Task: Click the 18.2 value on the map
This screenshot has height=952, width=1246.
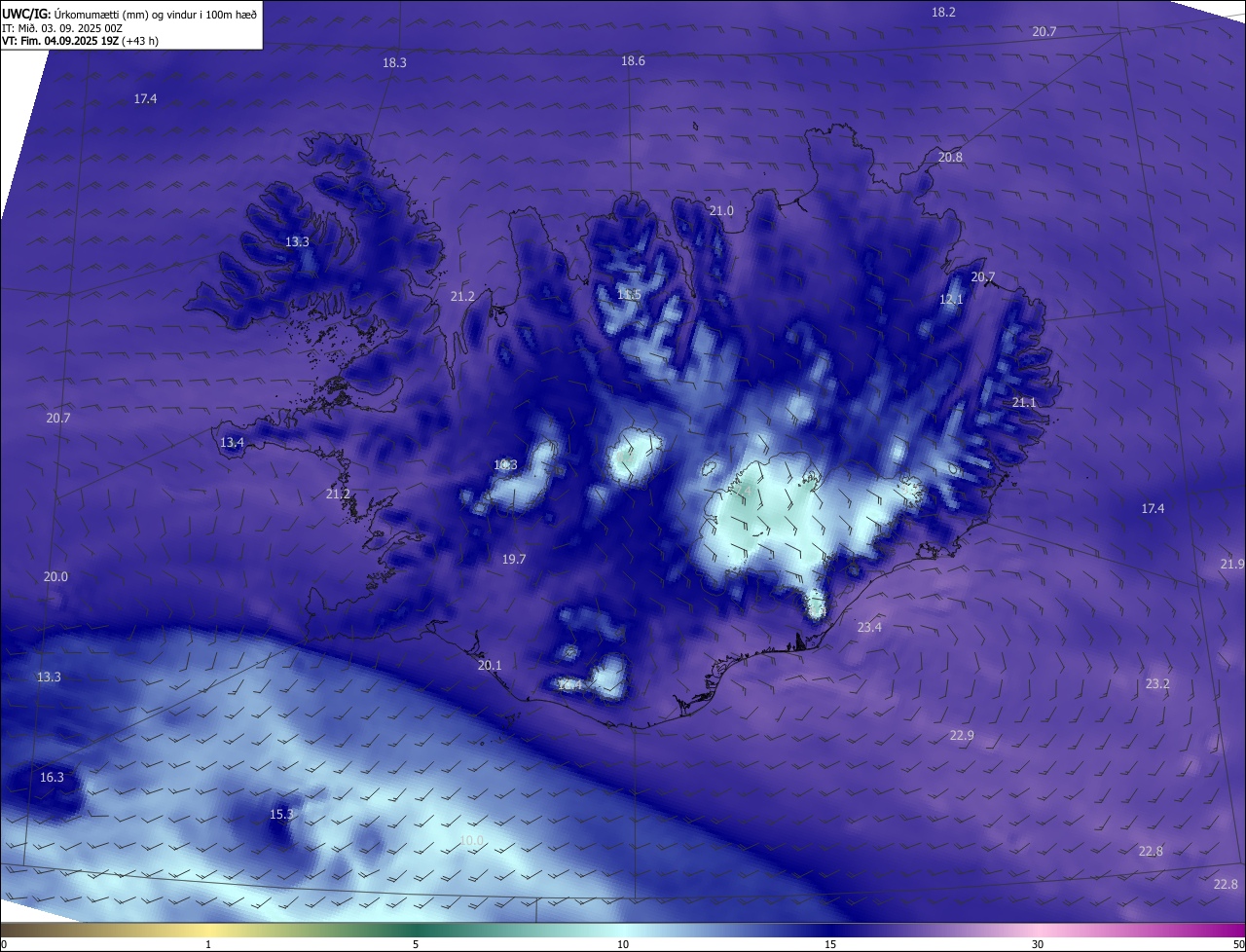Action: click(943, 12)
